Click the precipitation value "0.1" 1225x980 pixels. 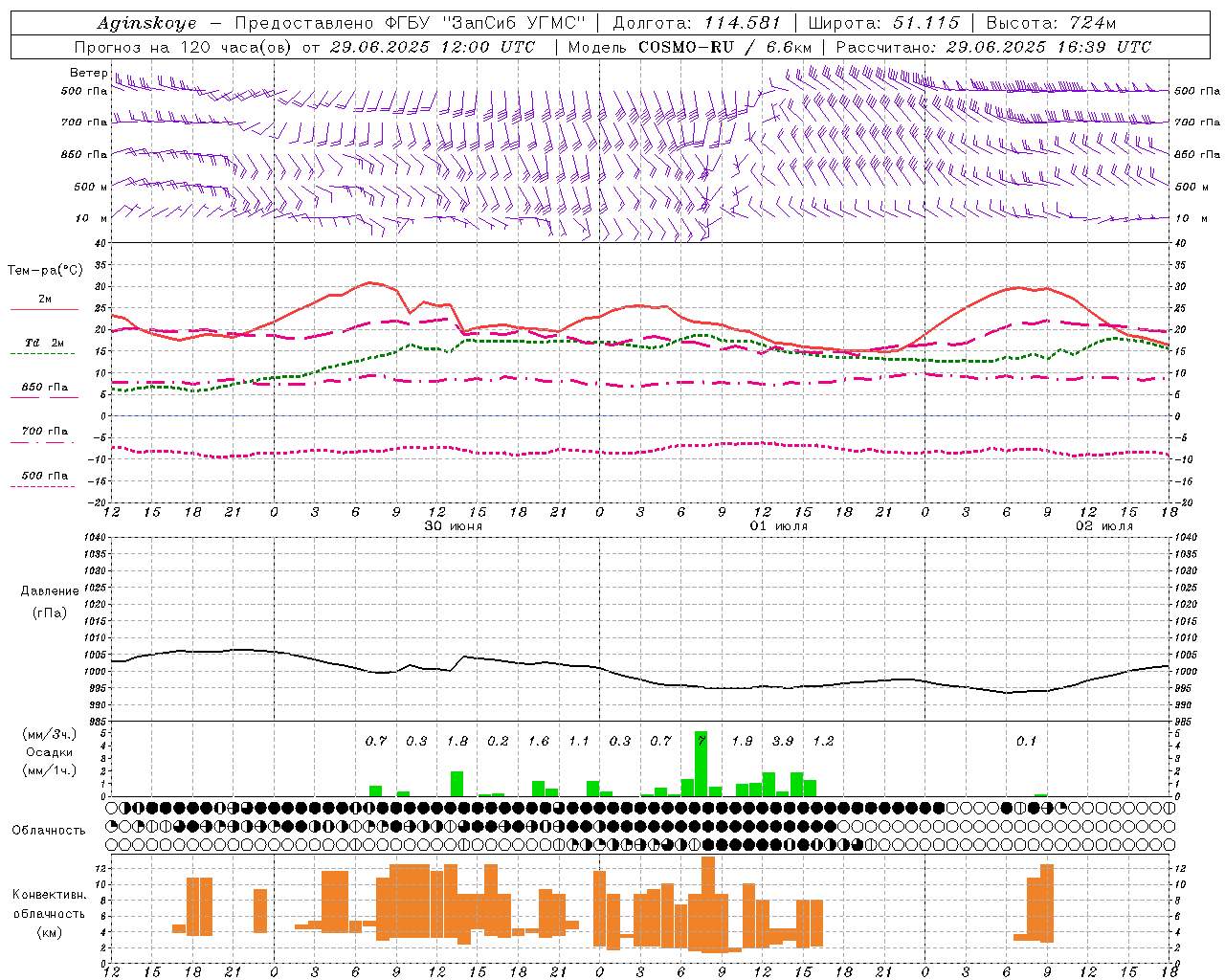point(1027,741)
